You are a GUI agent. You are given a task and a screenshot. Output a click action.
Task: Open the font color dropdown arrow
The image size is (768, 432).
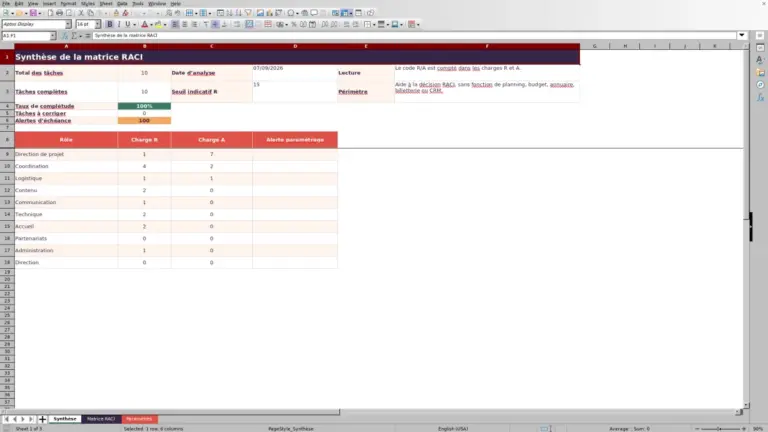tap(151, 24)
